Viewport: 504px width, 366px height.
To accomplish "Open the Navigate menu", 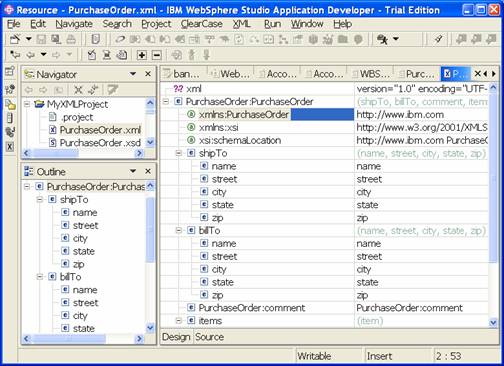I will (x=74, y=24).
